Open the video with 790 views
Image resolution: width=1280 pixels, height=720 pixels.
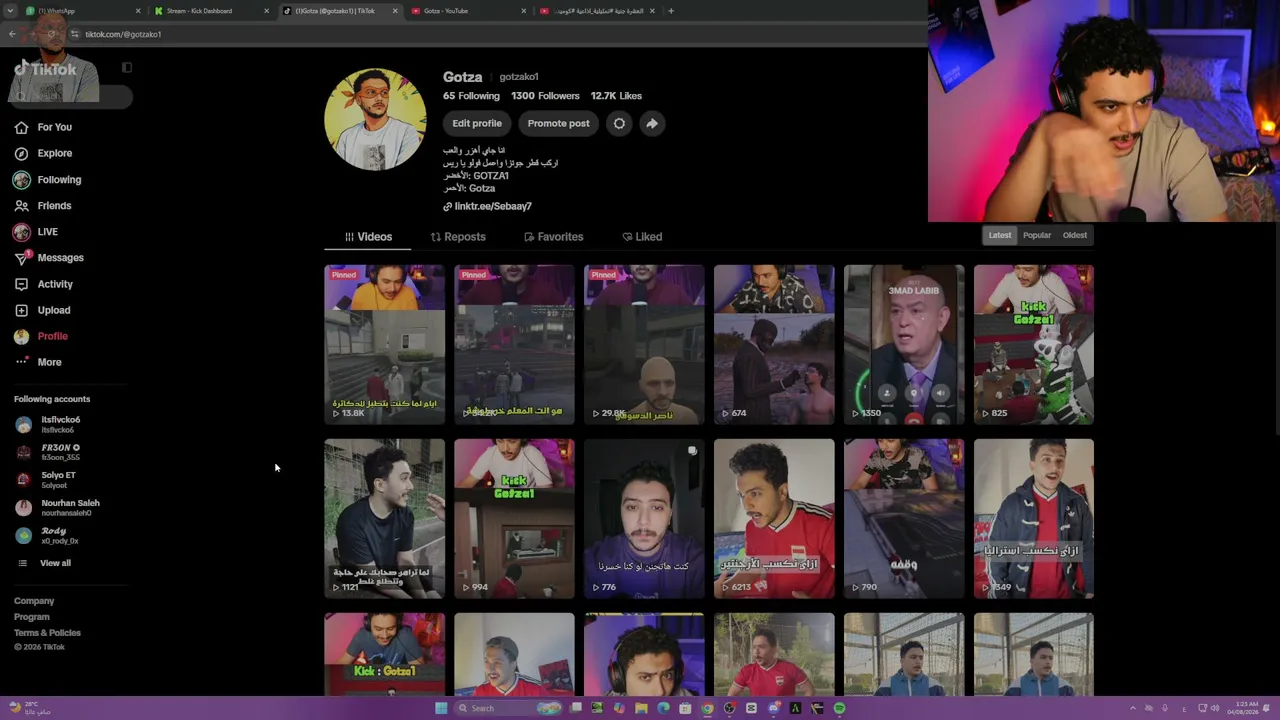(904, 519)
